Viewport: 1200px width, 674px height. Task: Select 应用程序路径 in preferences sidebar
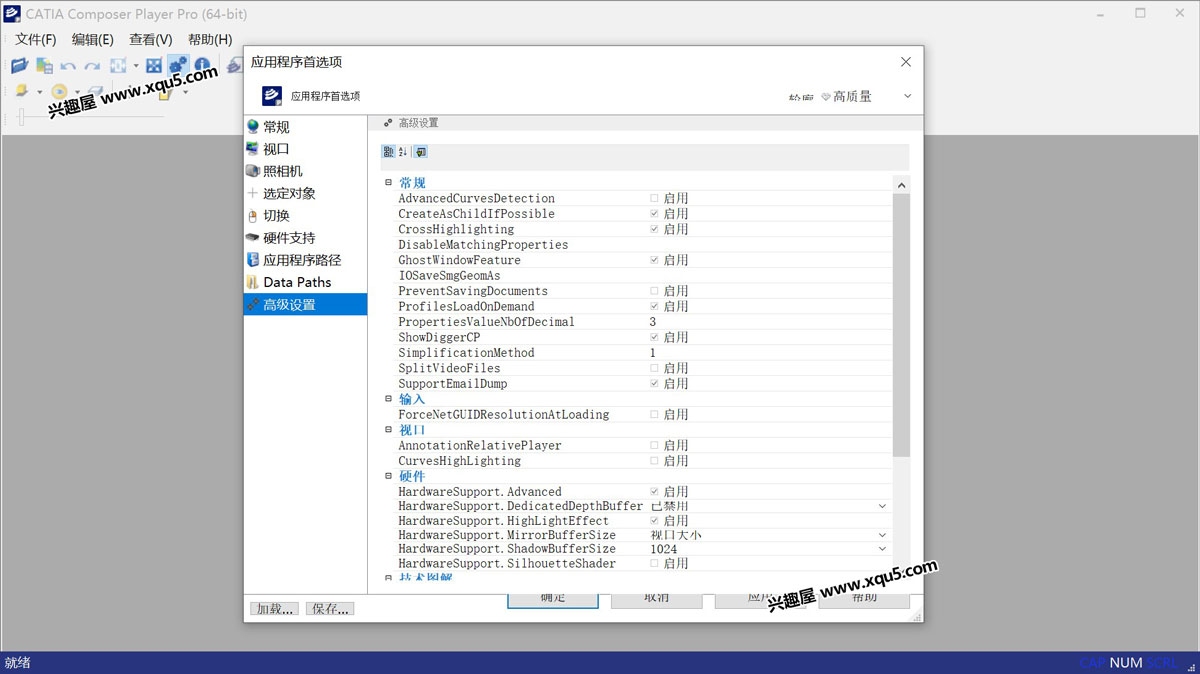(305, 260)
